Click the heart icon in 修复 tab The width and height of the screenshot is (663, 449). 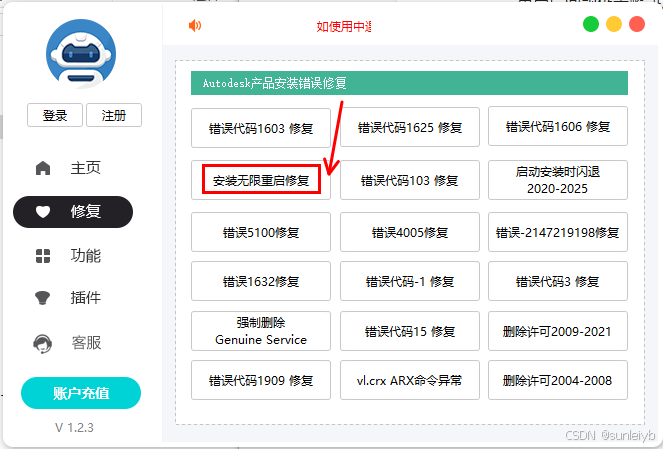click(x=43, y=211)
